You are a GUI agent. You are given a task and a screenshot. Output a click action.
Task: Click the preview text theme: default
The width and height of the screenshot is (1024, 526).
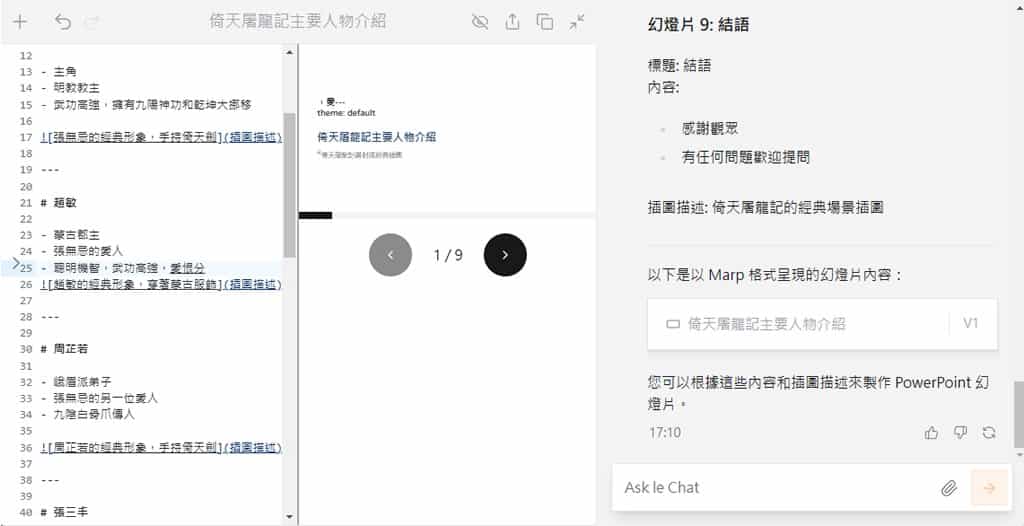(346, 113)
